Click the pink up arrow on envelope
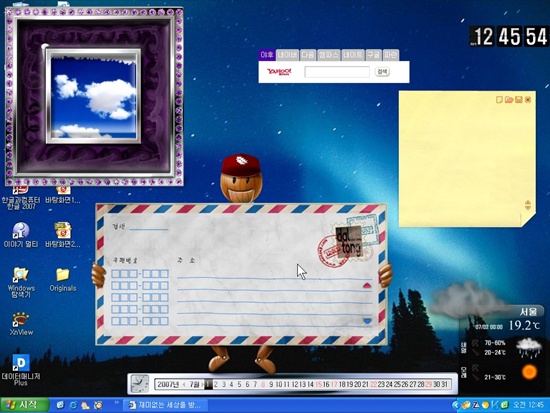 point(367,286)
